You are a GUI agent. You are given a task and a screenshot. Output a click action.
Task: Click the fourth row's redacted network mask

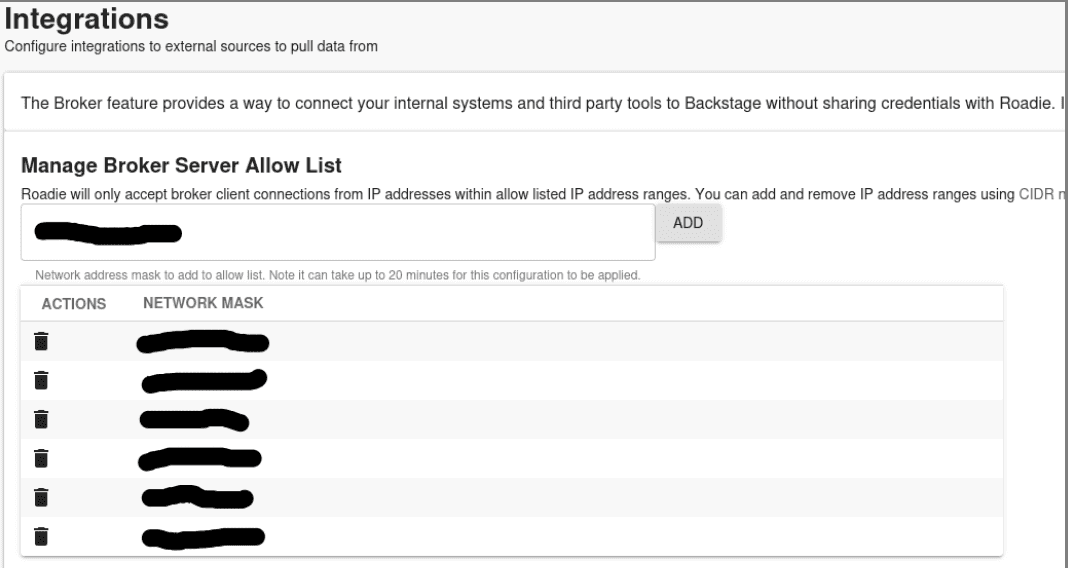(200, 459)
